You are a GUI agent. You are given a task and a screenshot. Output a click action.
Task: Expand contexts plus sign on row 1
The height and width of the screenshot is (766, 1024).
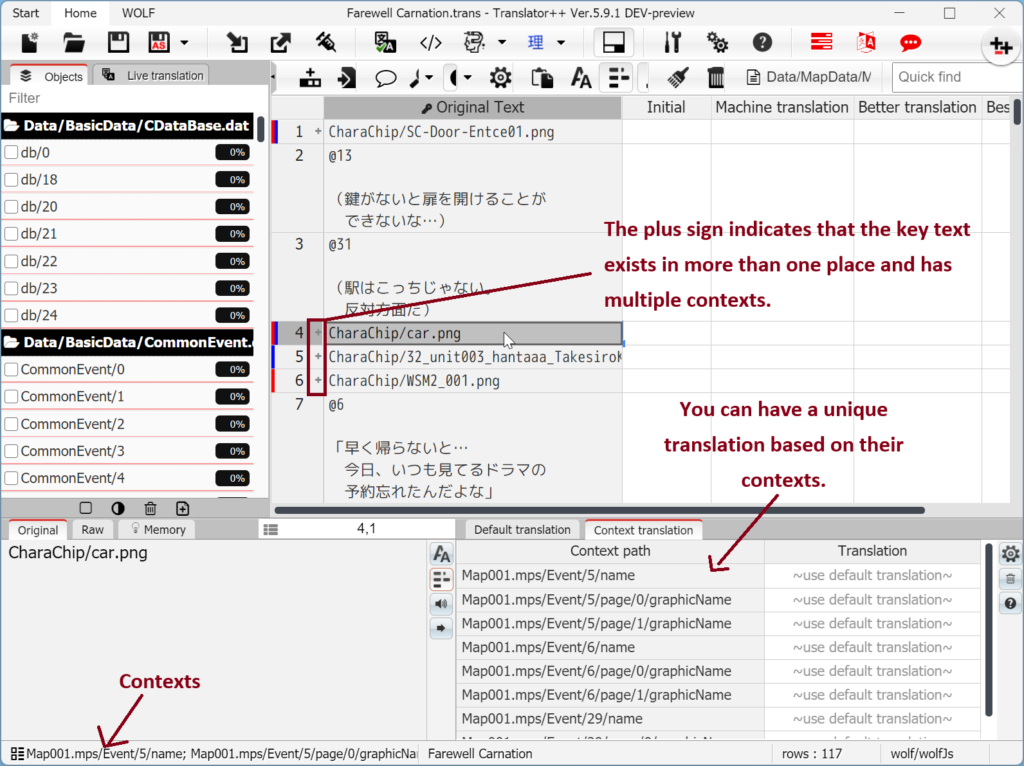(x=318, y=131)
